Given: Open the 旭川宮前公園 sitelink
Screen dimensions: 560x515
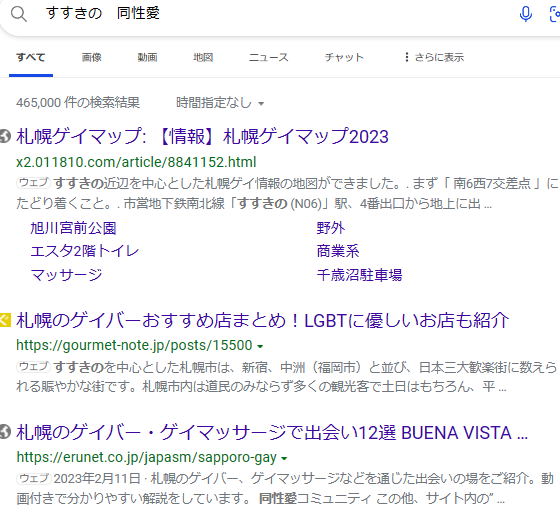Looking at the screenshot, I should click(73, 228).
